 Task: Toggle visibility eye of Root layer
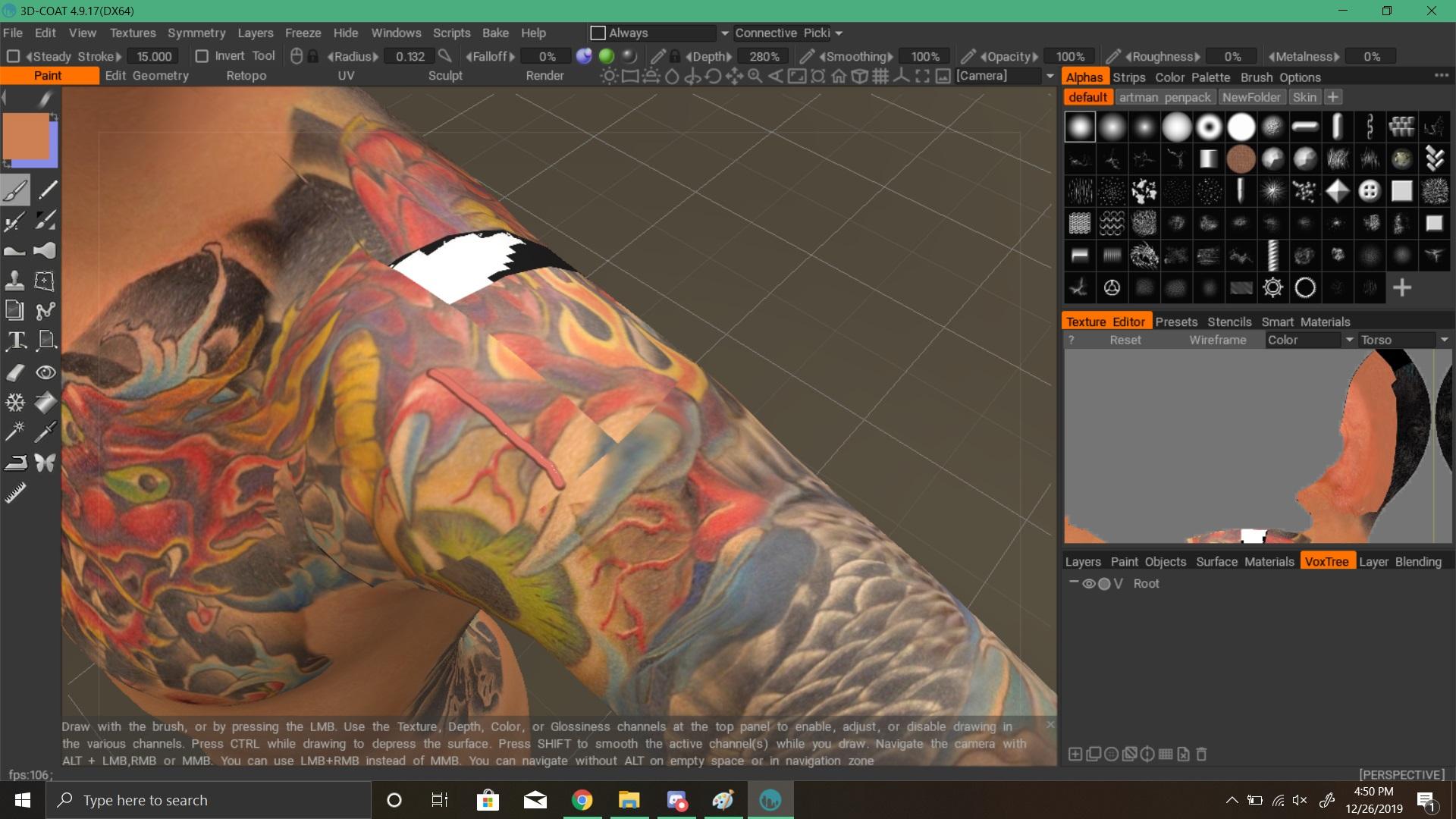[1088, 584]
